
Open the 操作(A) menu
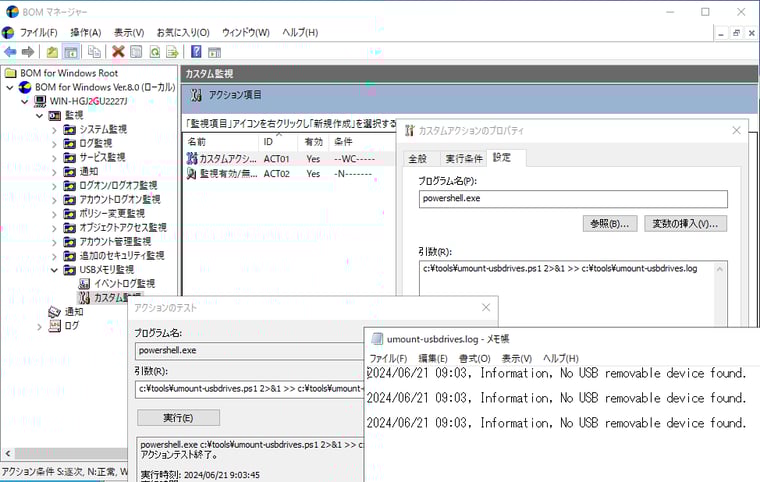coord(86,32)
